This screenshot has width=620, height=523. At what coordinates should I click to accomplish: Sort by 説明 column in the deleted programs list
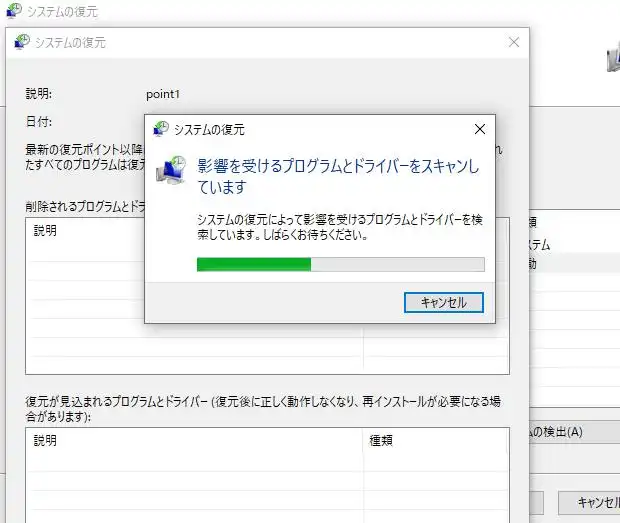pos(46,230)
